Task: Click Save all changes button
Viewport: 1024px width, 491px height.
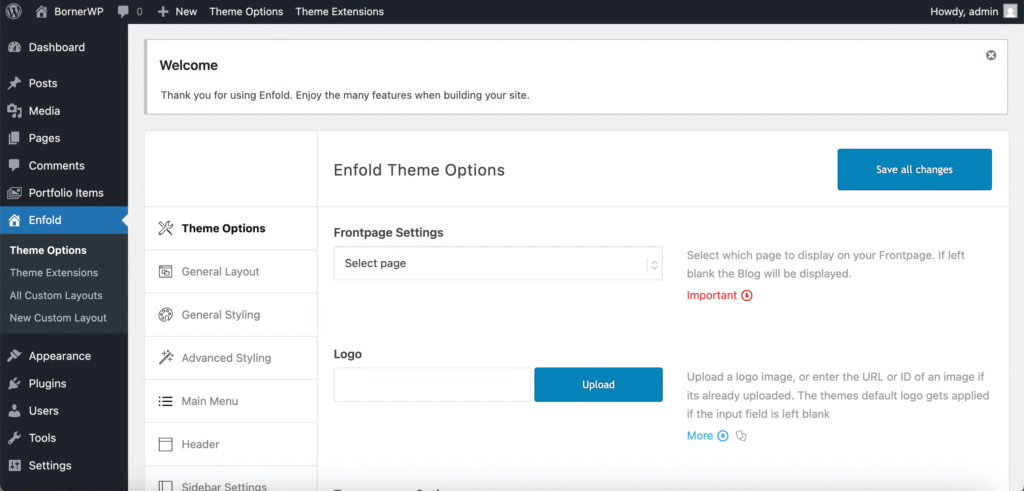Action: [914, 170]
